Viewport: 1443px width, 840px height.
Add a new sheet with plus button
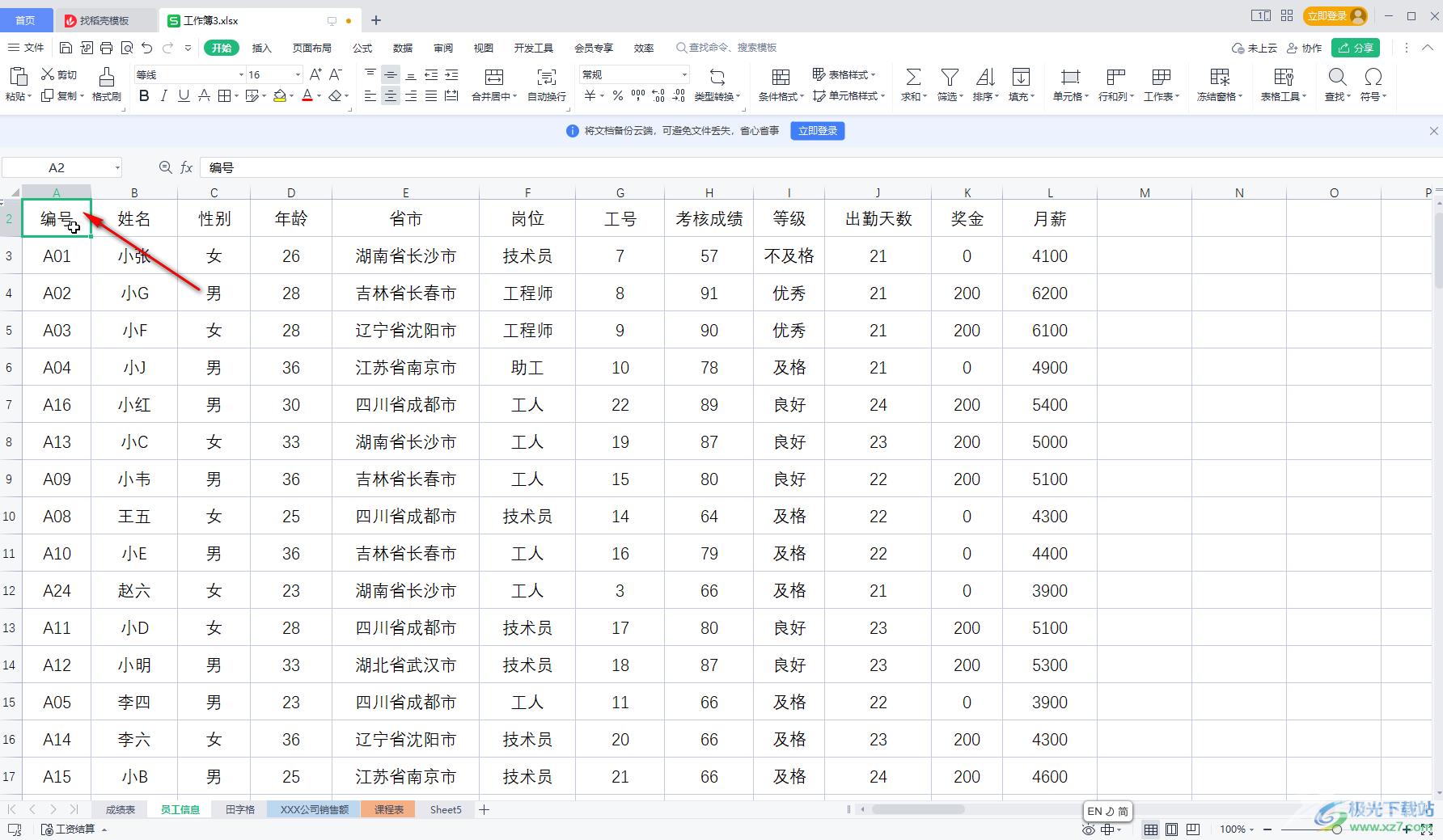click(484, 809)
